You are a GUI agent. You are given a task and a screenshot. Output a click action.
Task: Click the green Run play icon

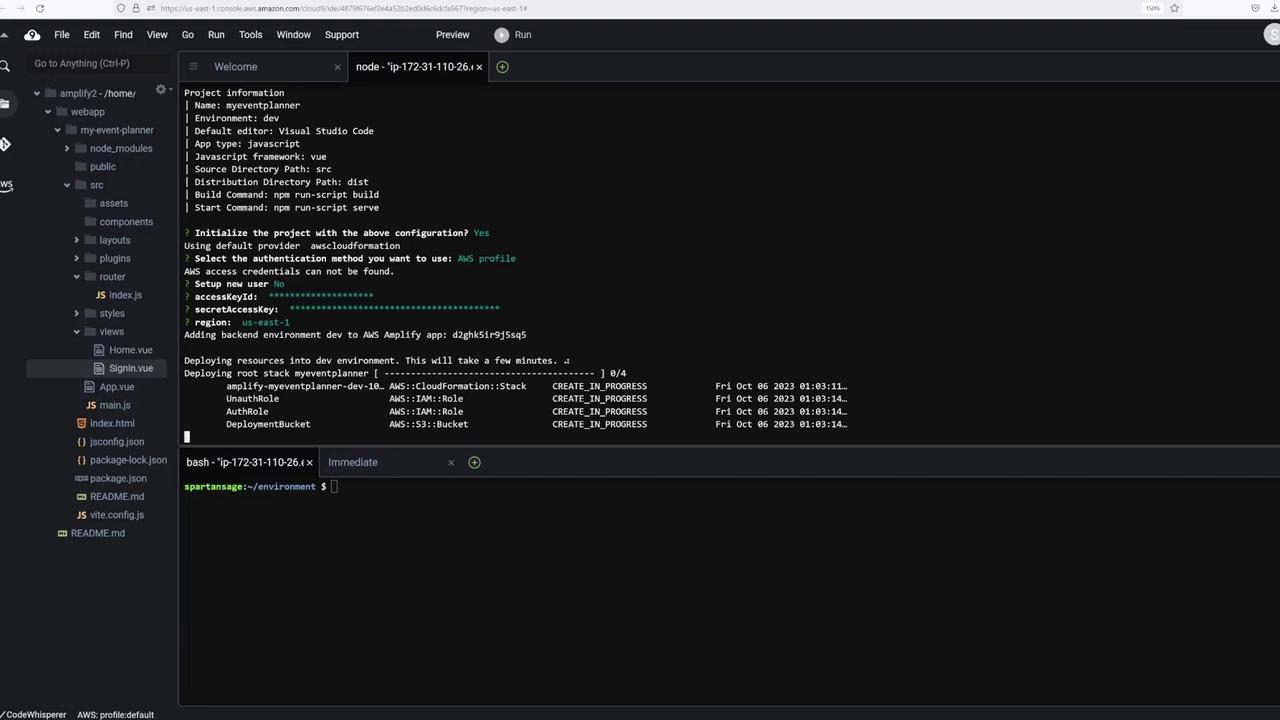pyautogui.click(x=501, y=35)
